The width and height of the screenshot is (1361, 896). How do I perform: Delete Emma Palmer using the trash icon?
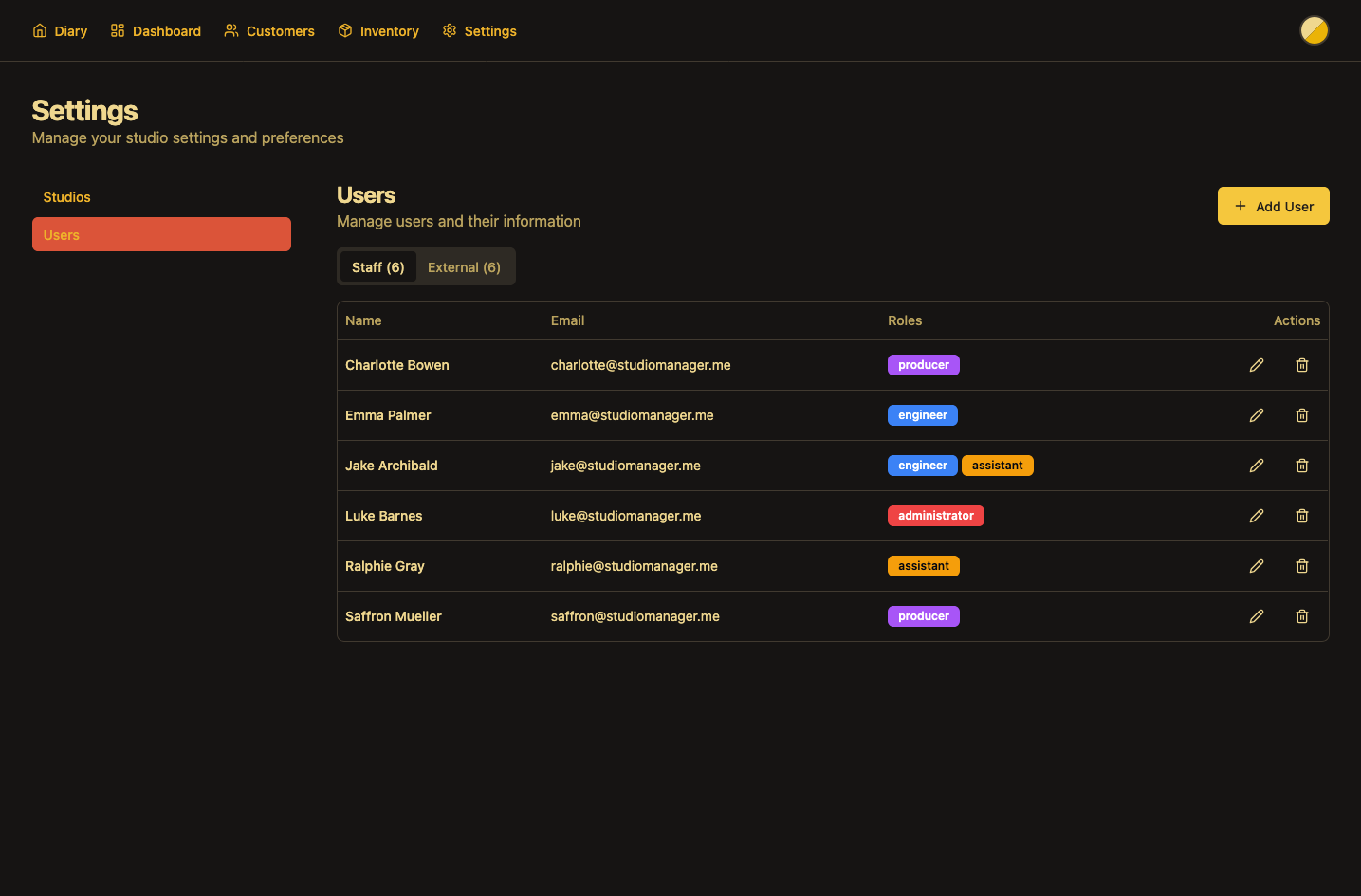[x=1301, y=415]
